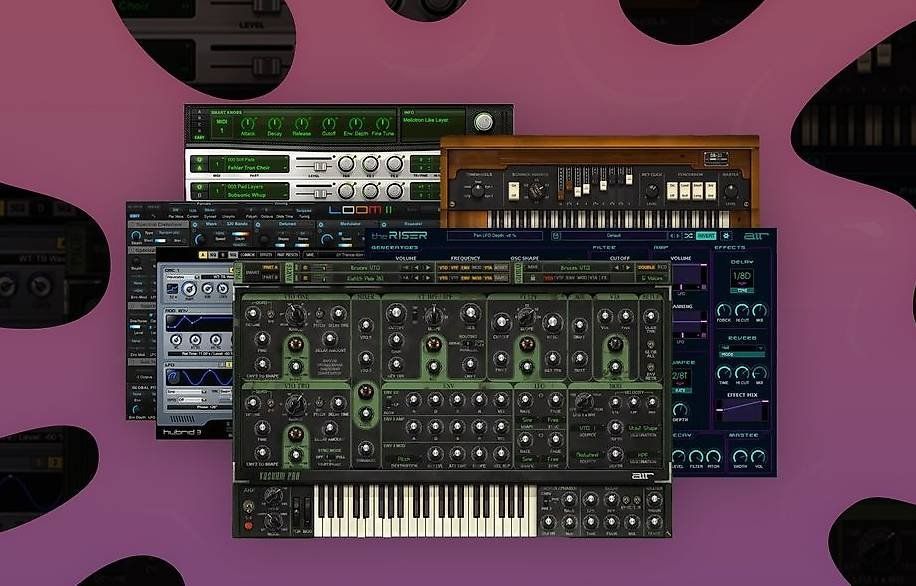The width and height of the screenshot is (916, 586).
Task: Click the large silver knob in Xpand!2's top-right corner
Action: [x=483, y=122]
